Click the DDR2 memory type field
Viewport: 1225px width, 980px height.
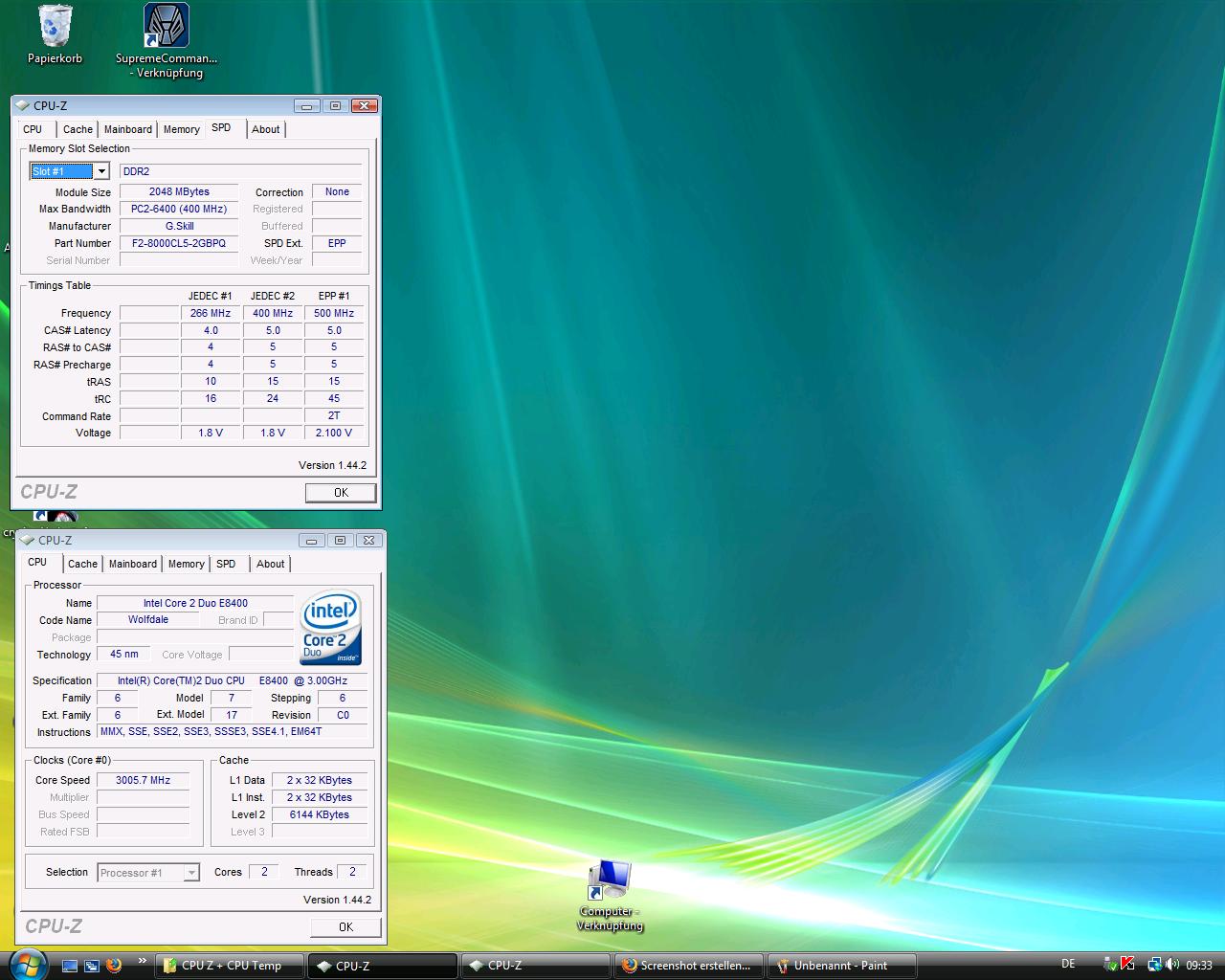(x=241, y=171)
